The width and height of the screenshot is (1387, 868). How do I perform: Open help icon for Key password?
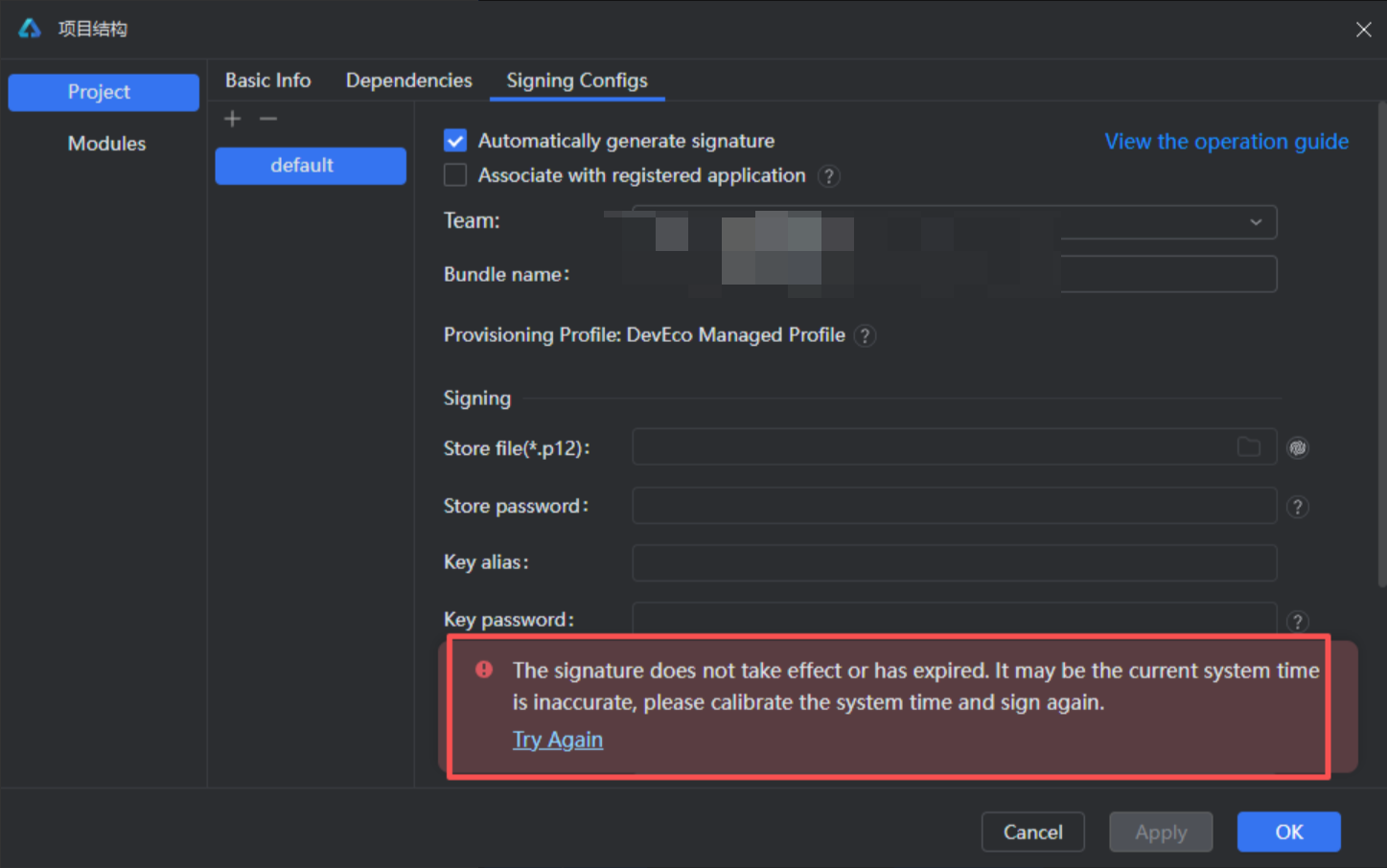[x=1298, y=622]
